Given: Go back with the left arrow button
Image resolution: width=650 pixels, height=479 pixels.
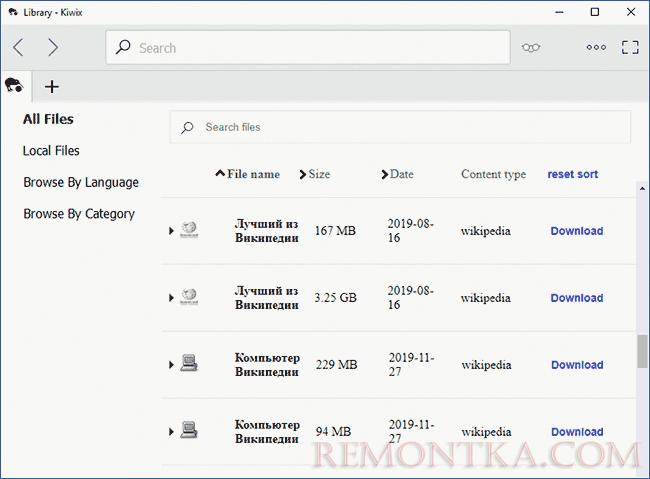Looking at the screenshot, I should click(18, 47).
